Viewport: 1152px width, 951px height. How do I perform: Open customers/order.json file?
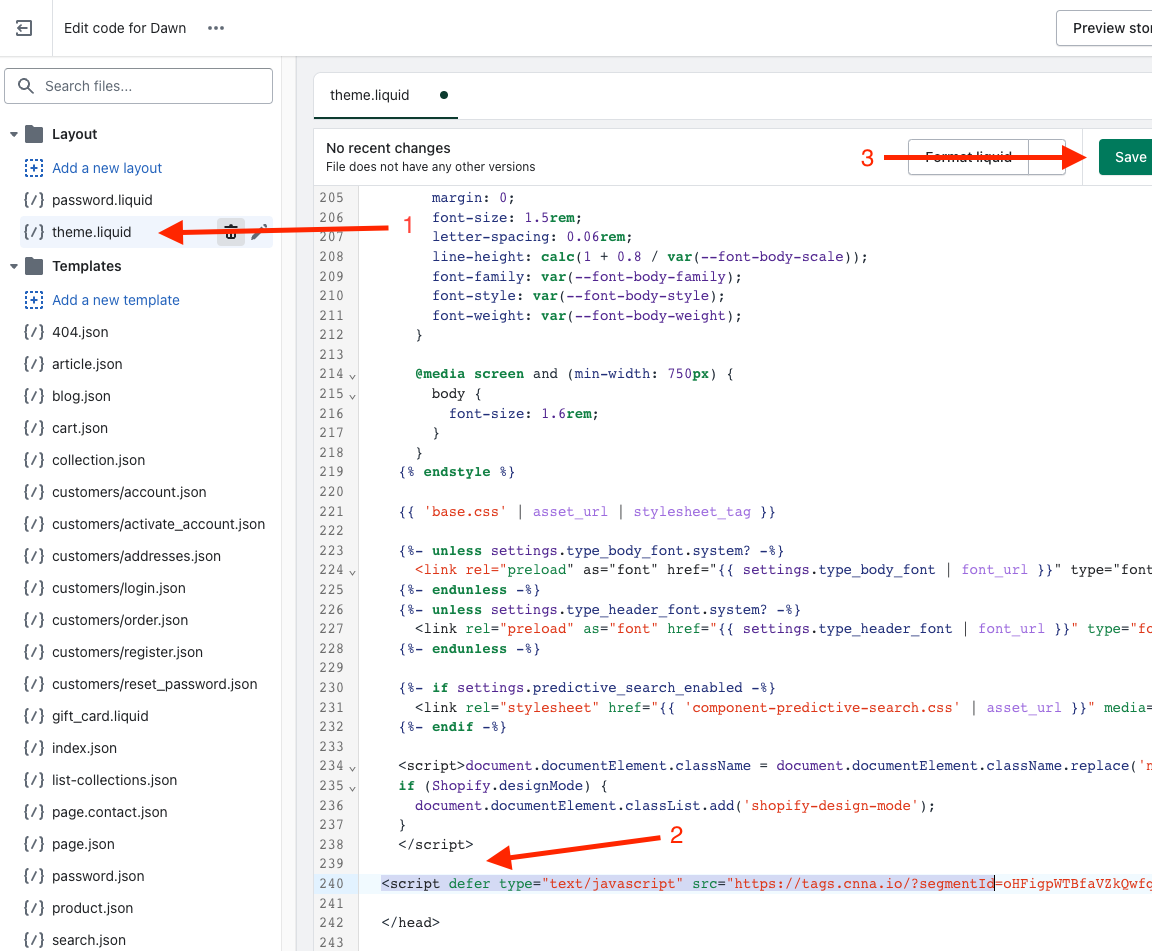tap(120, 620)
